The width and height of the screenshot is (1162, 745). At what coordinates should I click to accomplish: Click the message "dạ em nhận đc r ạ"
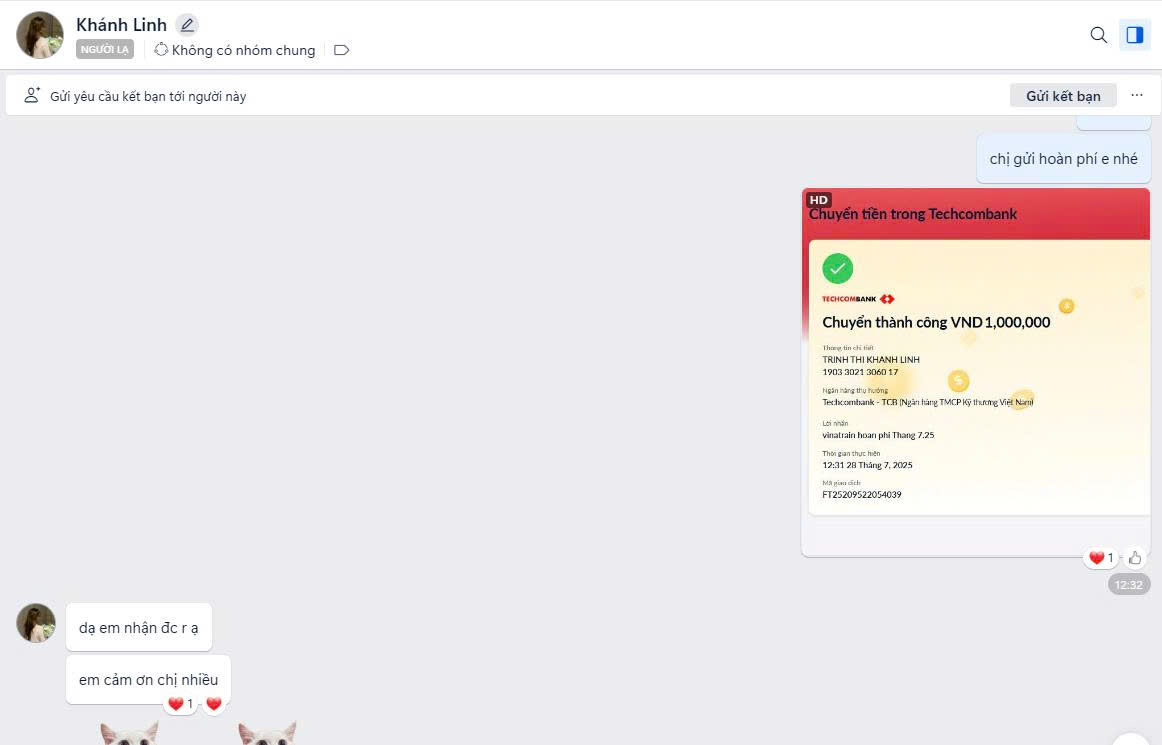coord(139,628)
